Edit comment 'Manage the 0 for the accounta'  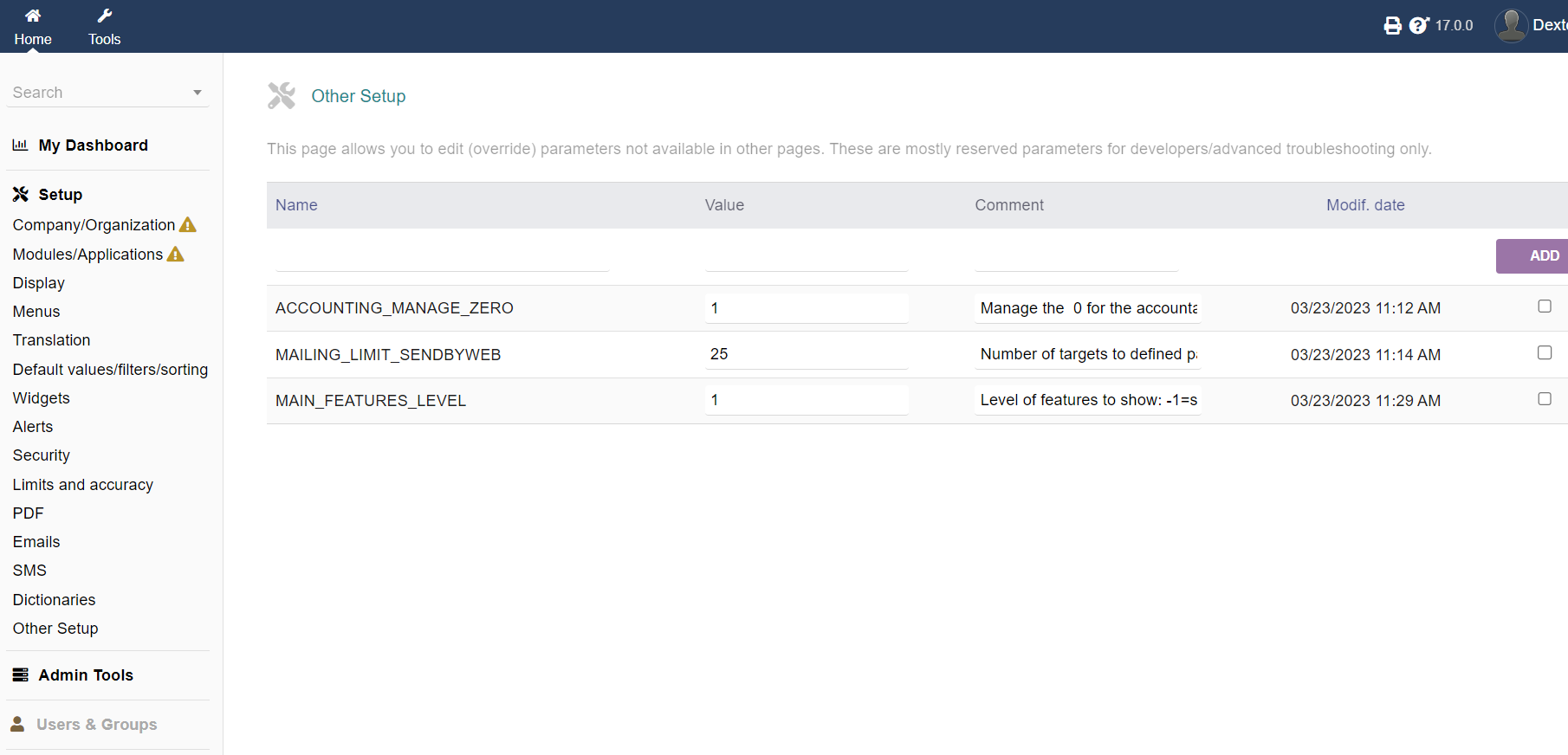[x=1088, y=308]
